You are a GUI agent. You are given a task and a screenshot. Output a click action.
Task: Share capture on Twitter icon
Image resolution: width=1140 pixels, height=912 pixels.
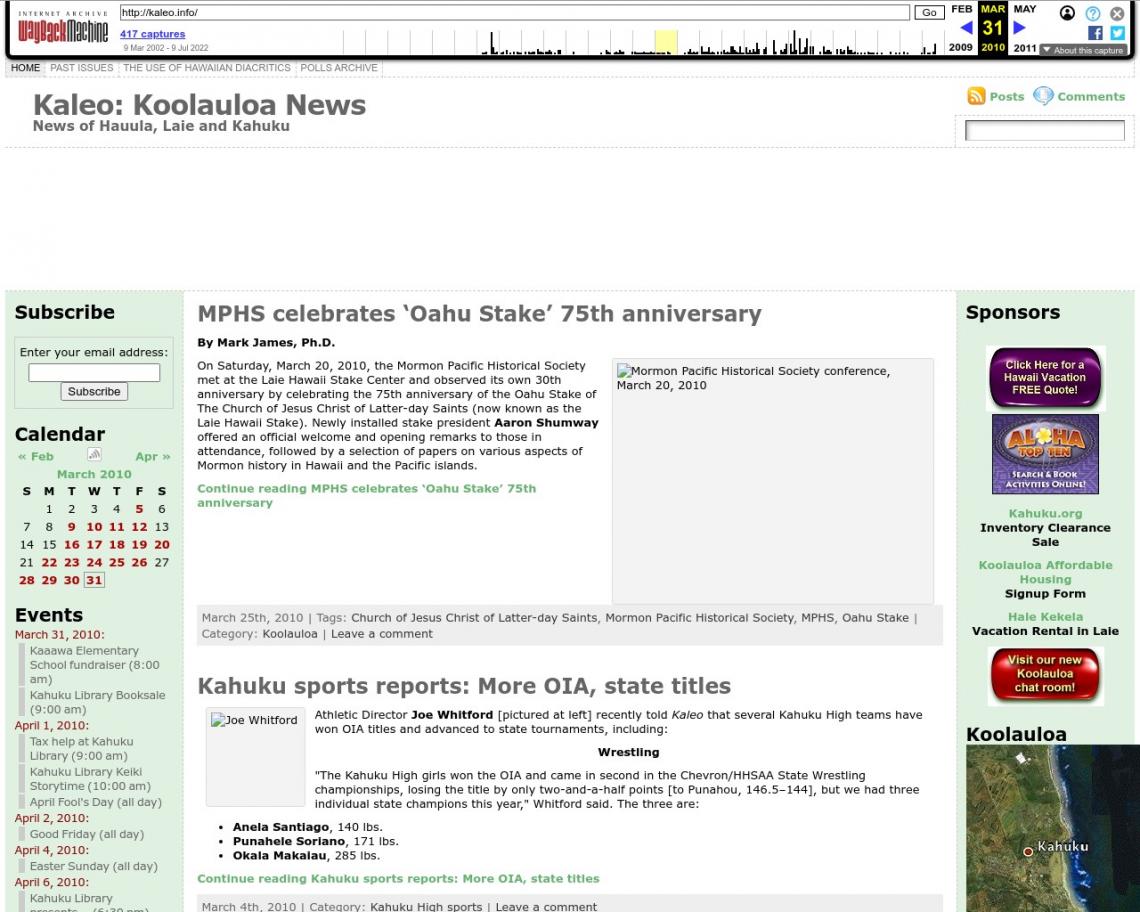[x=1117, y=33]
